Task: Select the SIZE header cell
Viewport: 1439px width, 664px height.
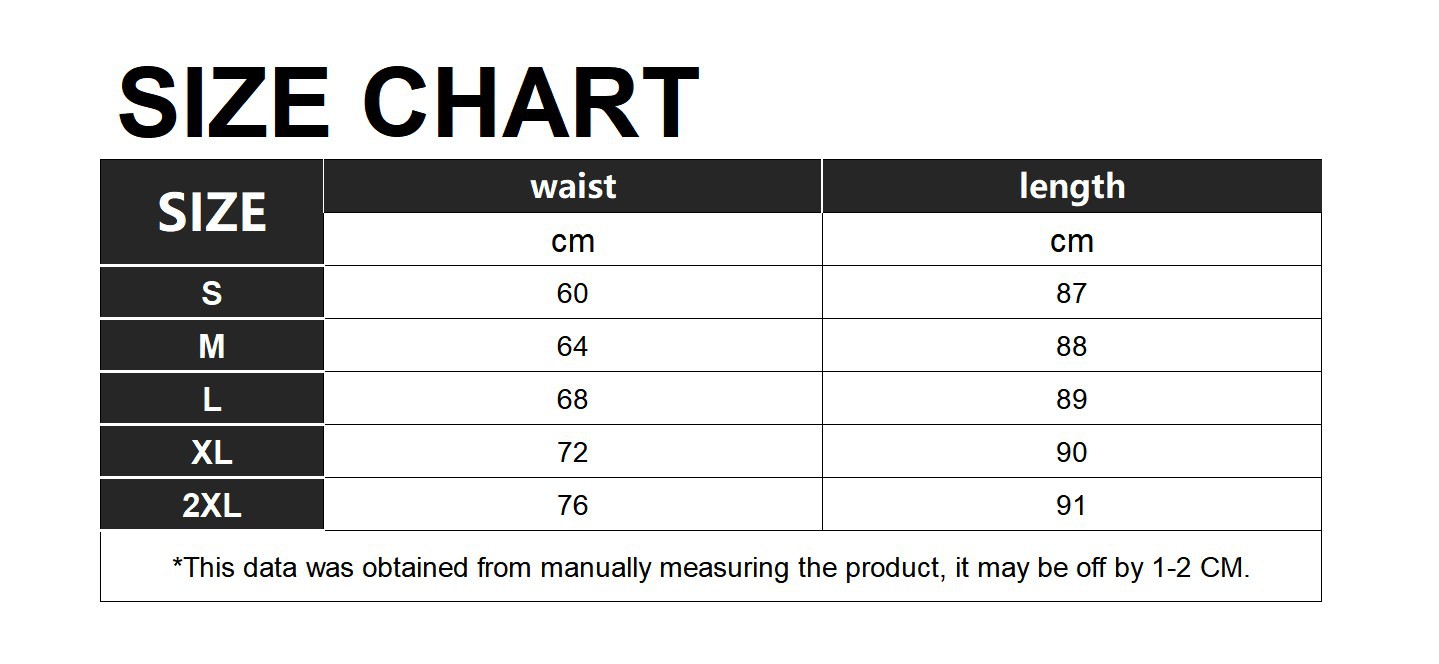Action: (x=212, y=213)
